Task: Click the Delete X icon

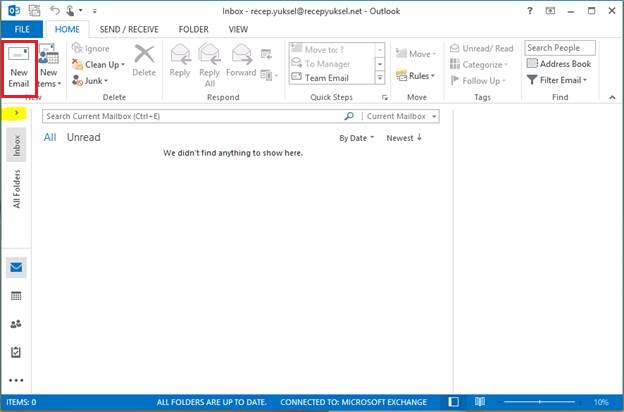Action: click(144, 54)
